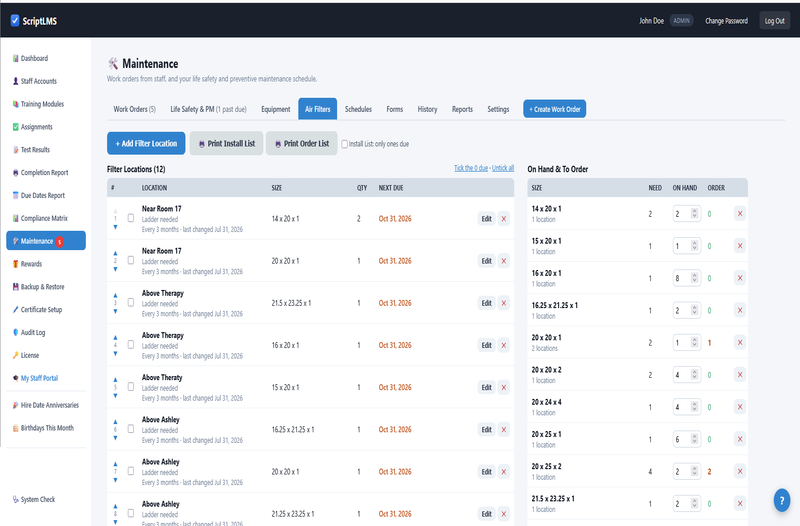
Task: Switch to the Work Orders tab
Action: tap(135, 109)
